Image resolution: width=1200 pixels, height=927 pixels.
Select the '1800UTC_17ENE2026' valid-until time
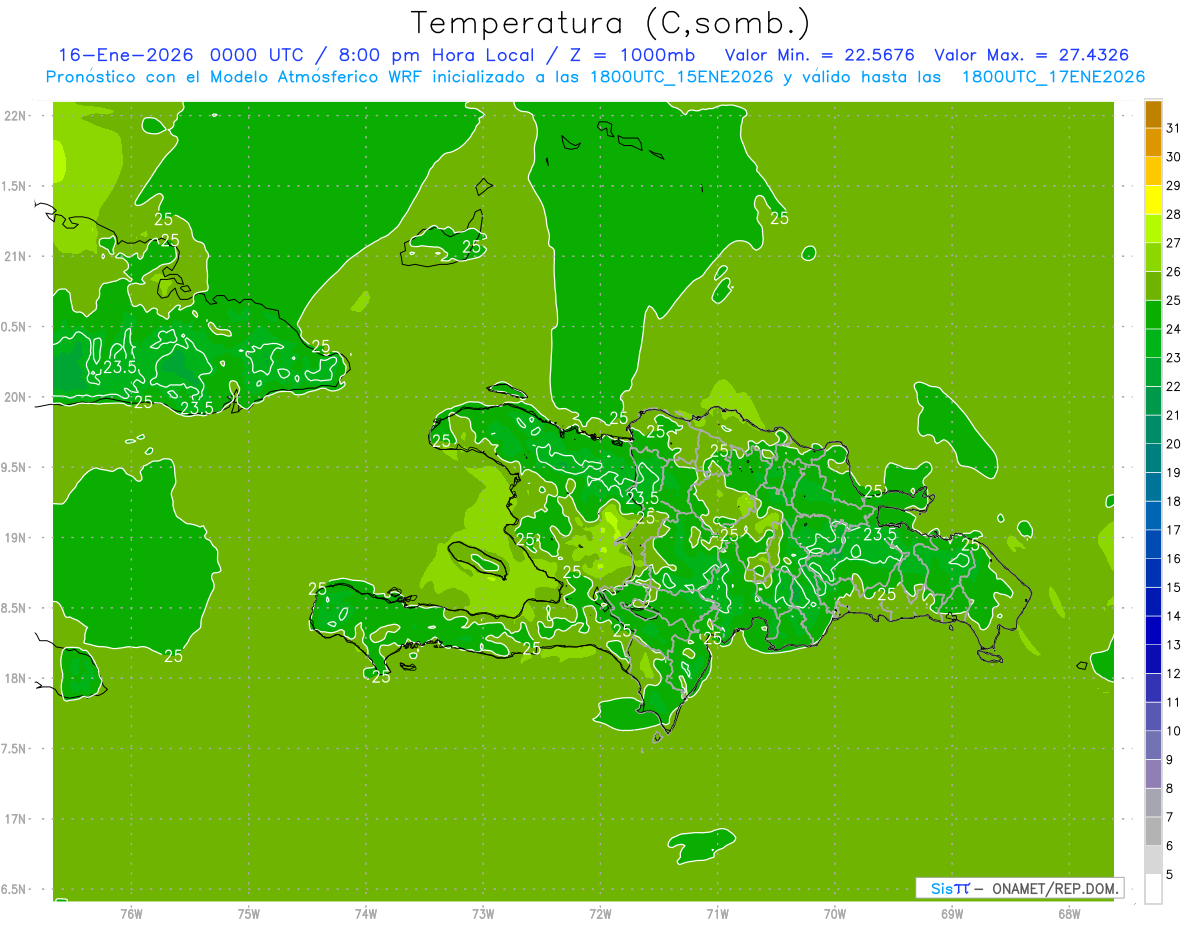coord(1054,77)
